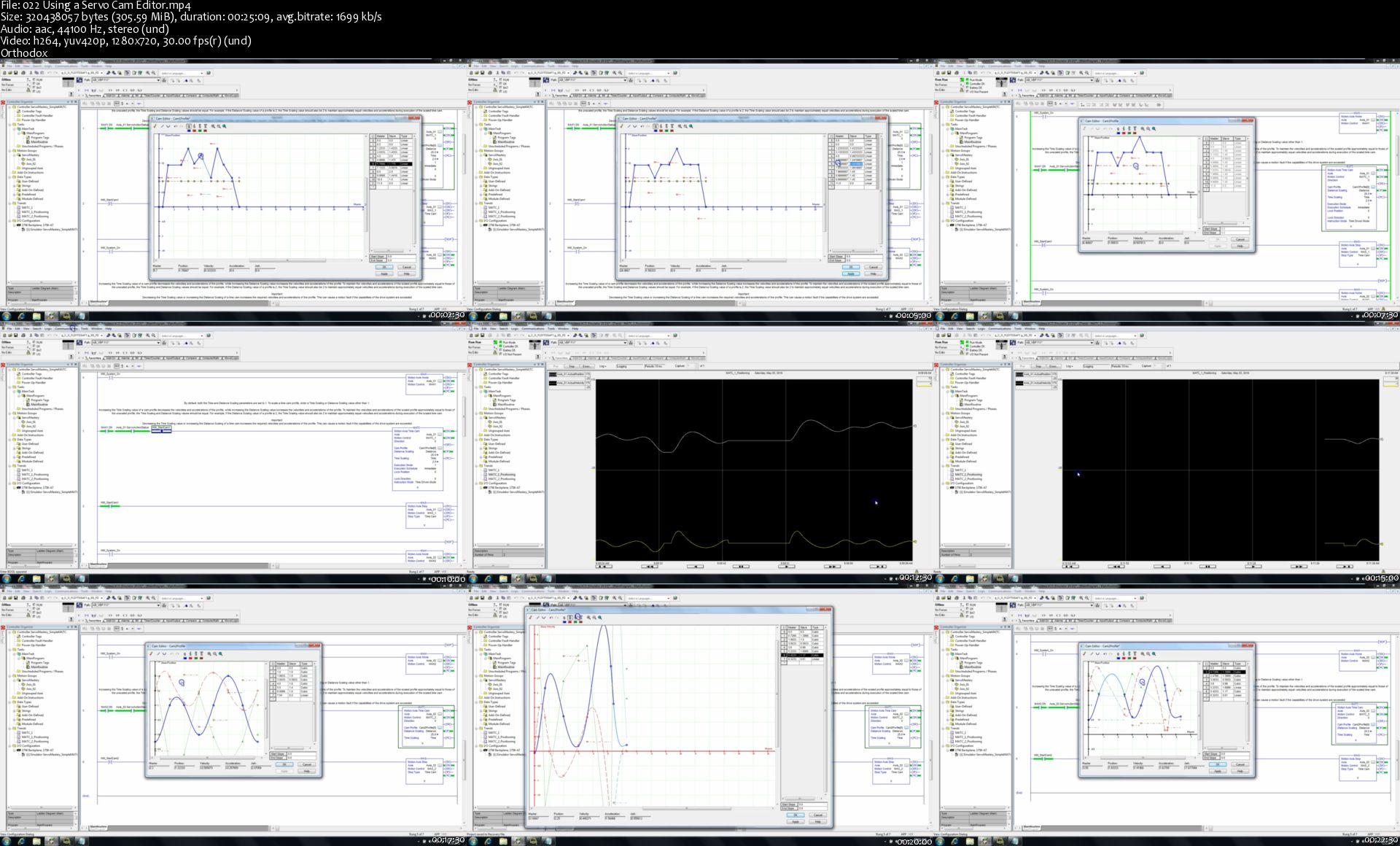
Task: Click Cancel button in 00:02:30 Cam Editor
Action: (406, 267)
